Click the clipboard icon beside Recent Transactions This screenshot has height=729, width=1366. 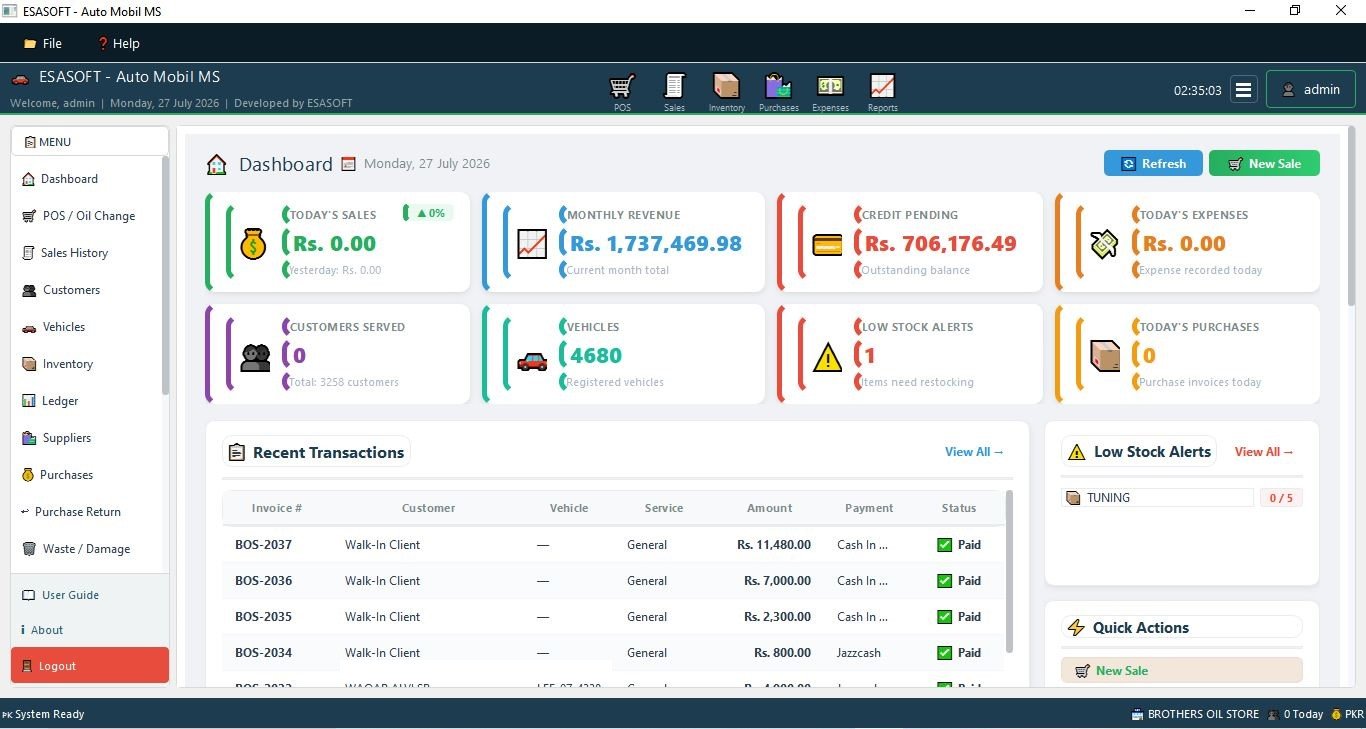[236, 453]
